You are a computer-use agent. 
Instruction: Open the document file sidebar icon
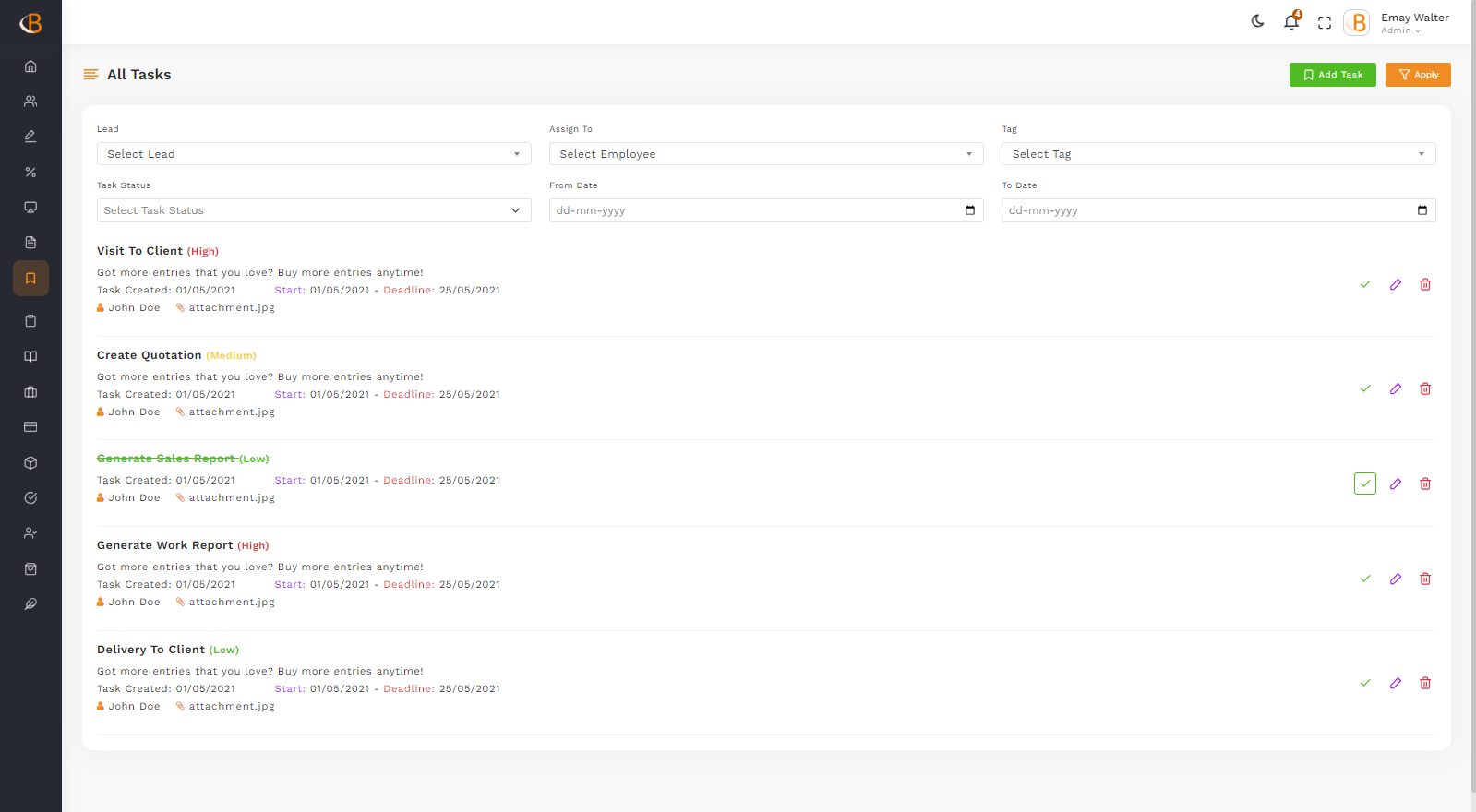(30, 243)
